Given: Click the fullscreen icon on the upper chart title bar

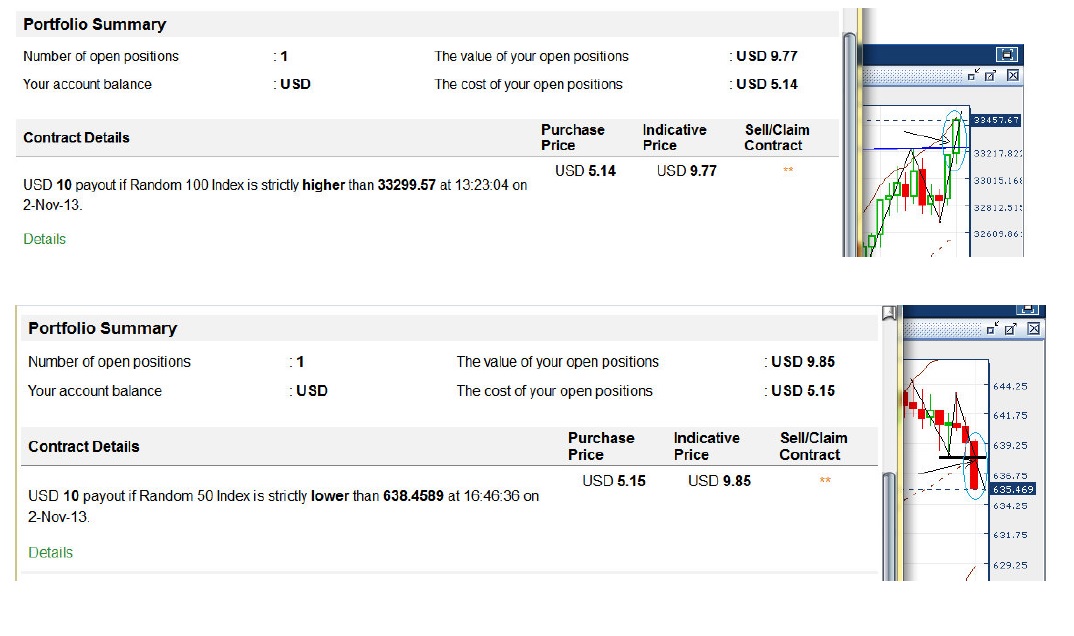Looking at the screenshot, I should pos(1006,55).
